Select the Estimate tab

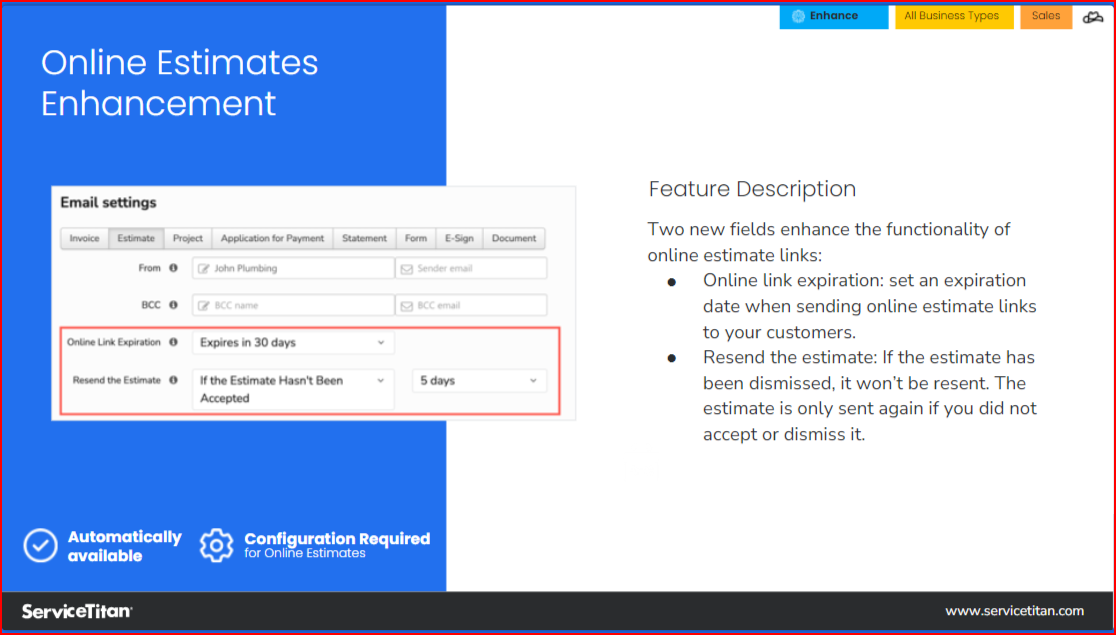136,238
